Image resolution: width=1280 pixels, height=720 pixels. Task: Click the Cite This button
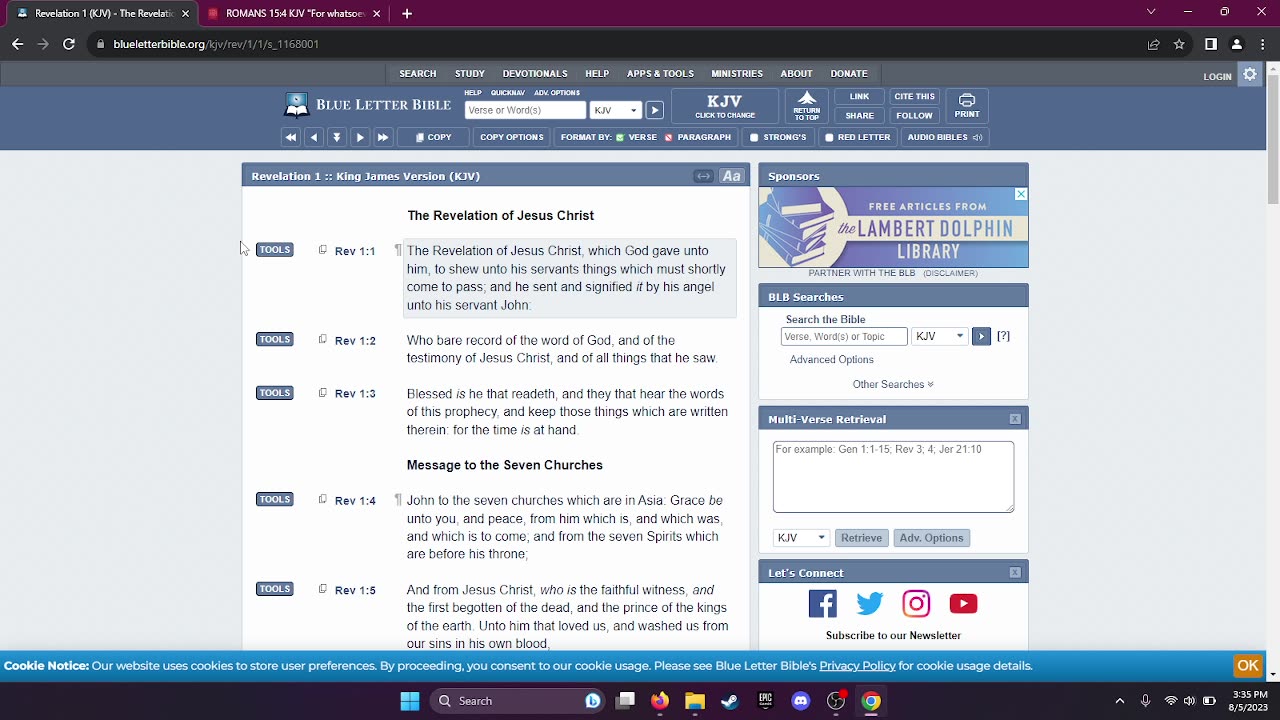coord(914,96)
